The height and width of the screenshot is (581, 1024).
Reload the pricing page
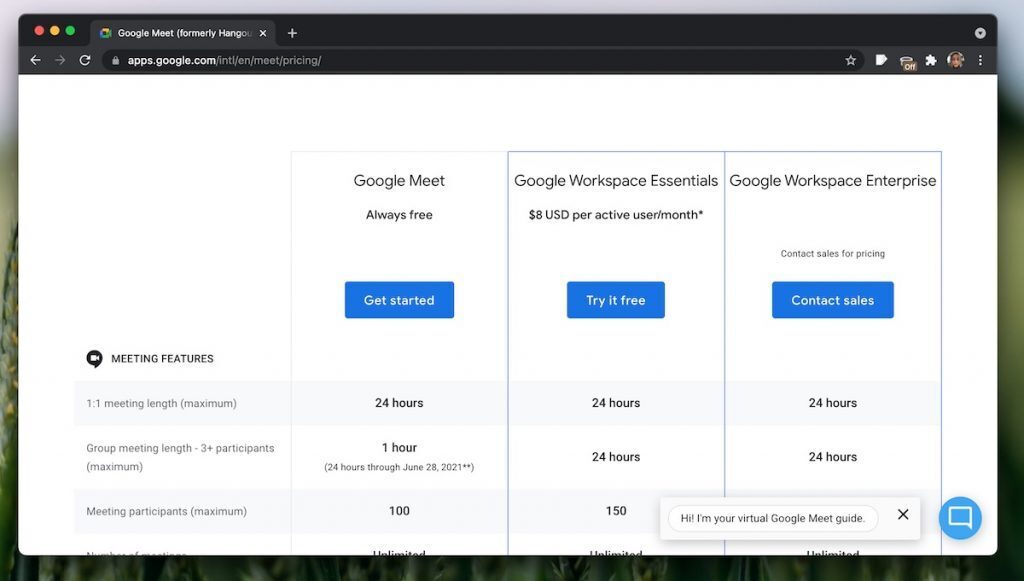[84, 59]
